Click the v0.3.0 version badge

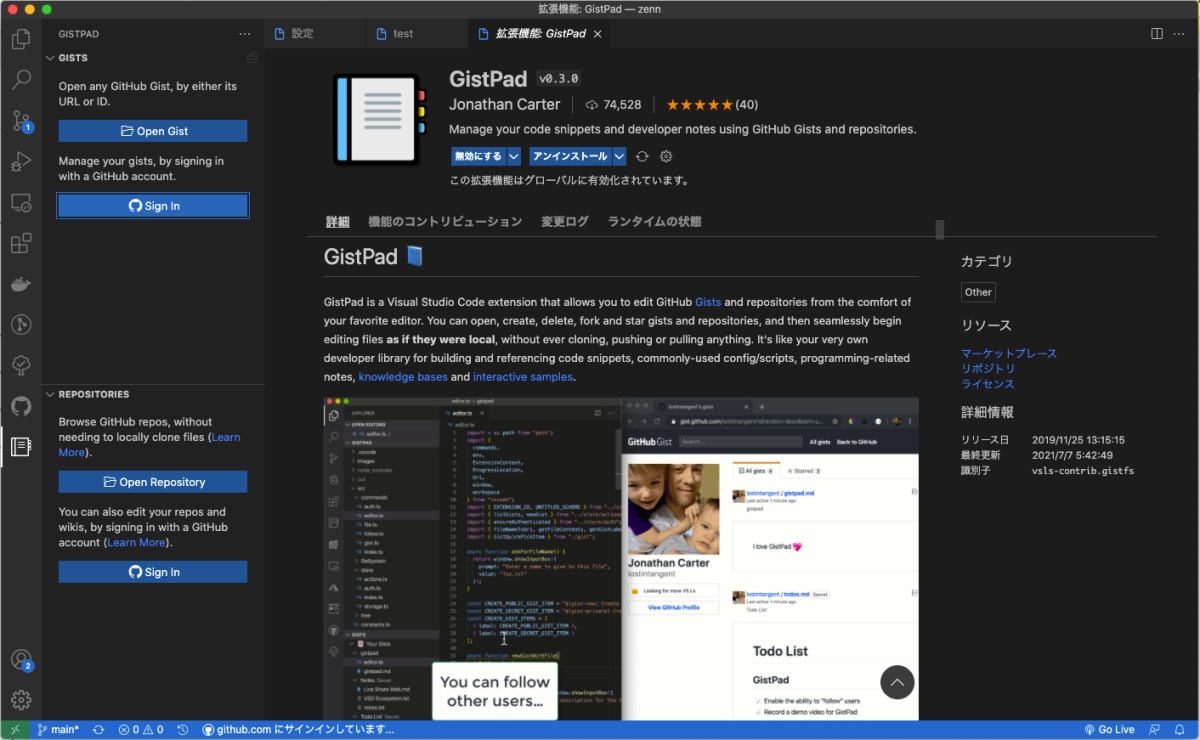click(559, 79)
